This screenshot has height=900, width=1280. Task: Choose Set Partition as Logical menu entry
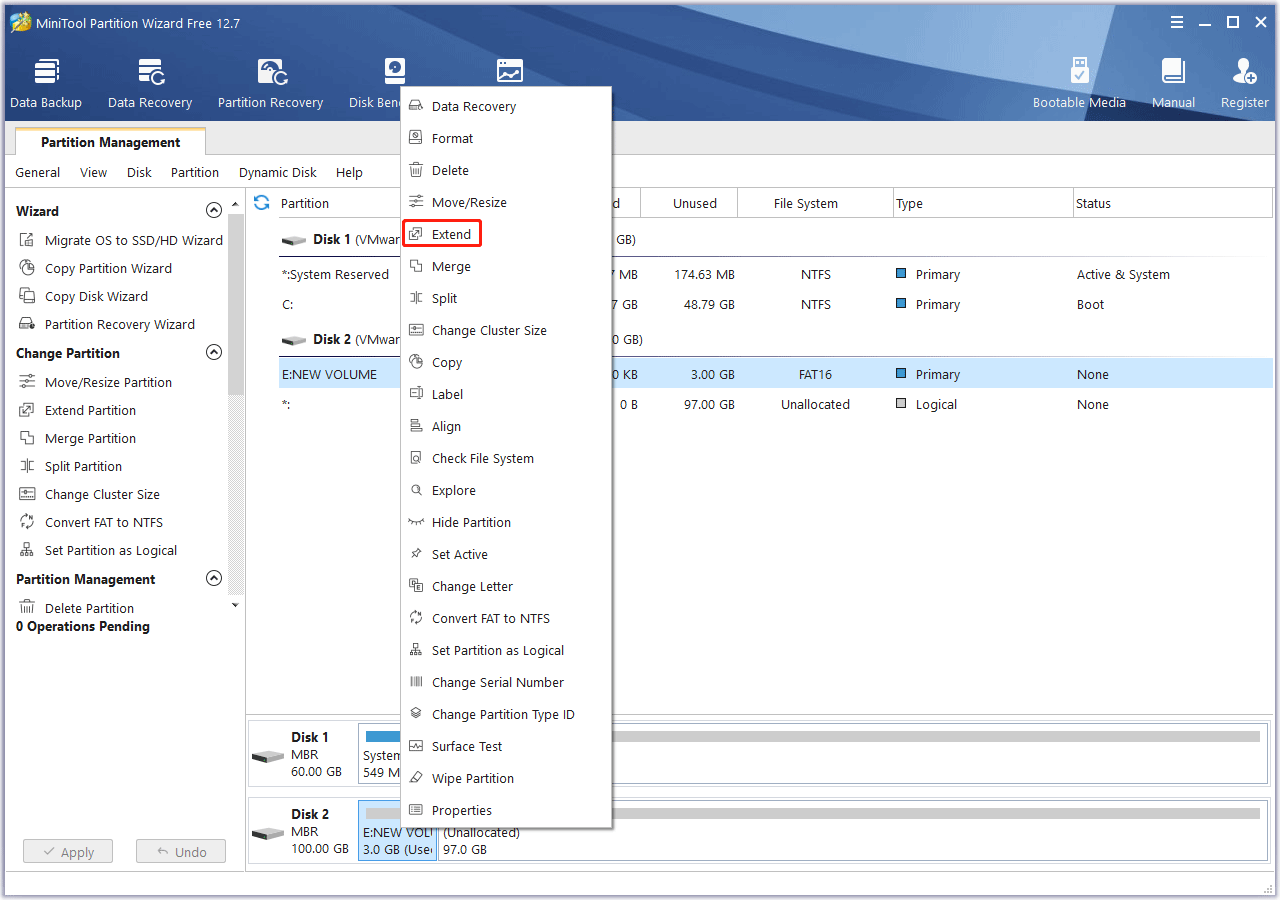[498, 650]
